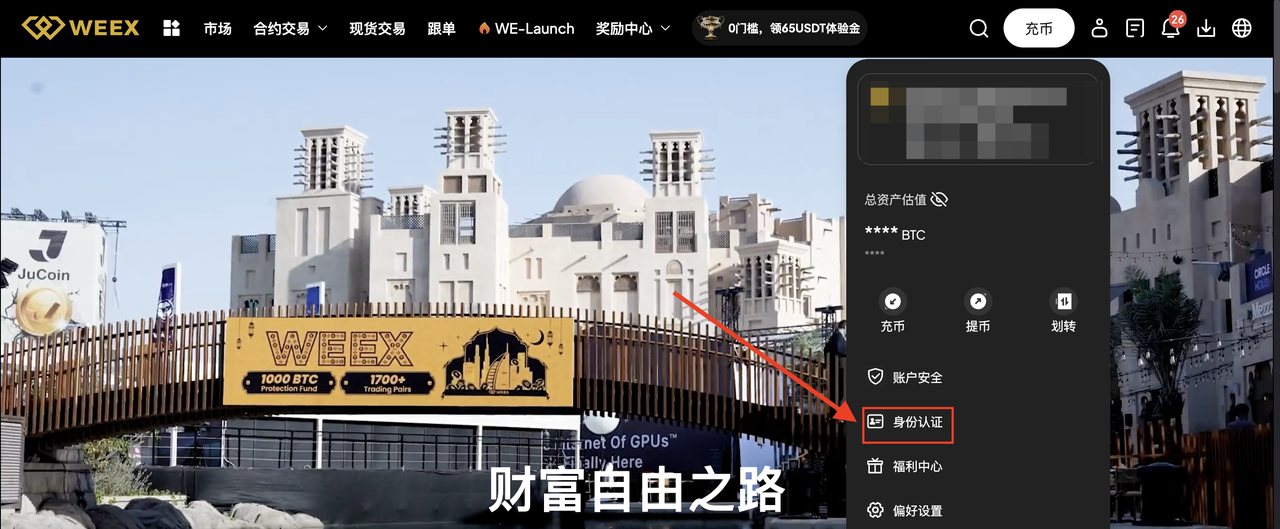Click the 65USDT trial bonus banner
Image resolution: width=1280 pixels, height=529 pixels.
coord(779,28)
